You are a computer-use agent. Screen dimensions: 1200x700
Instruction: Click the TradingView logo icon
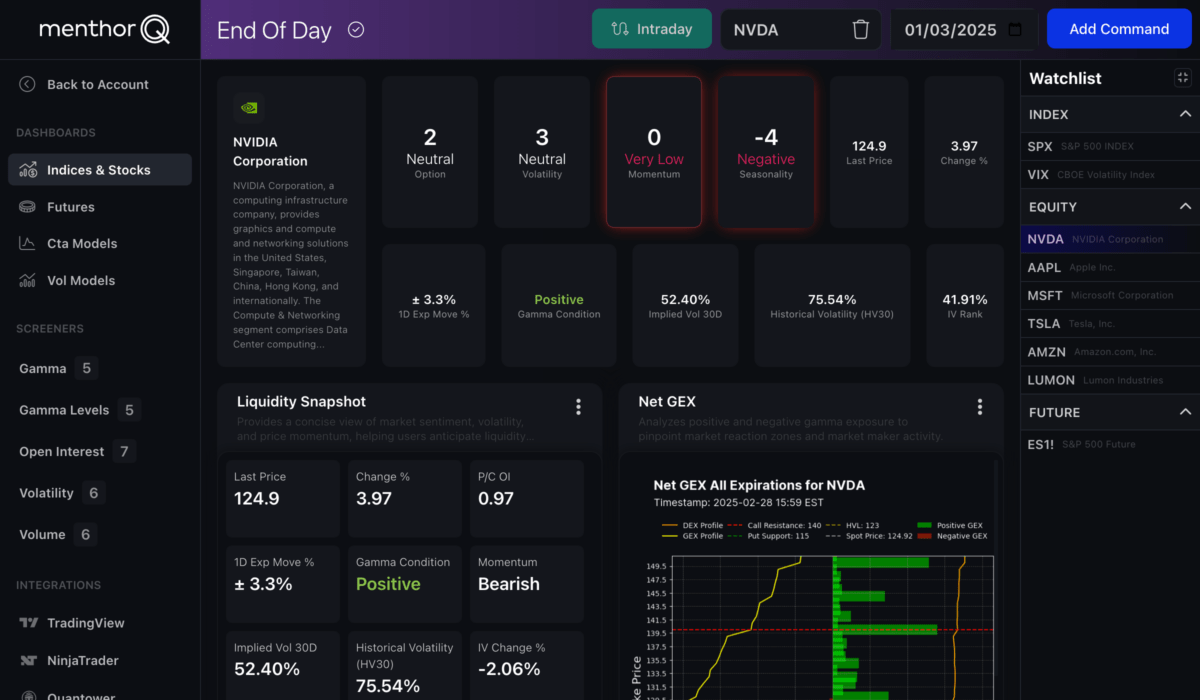[x=28, y=623]
